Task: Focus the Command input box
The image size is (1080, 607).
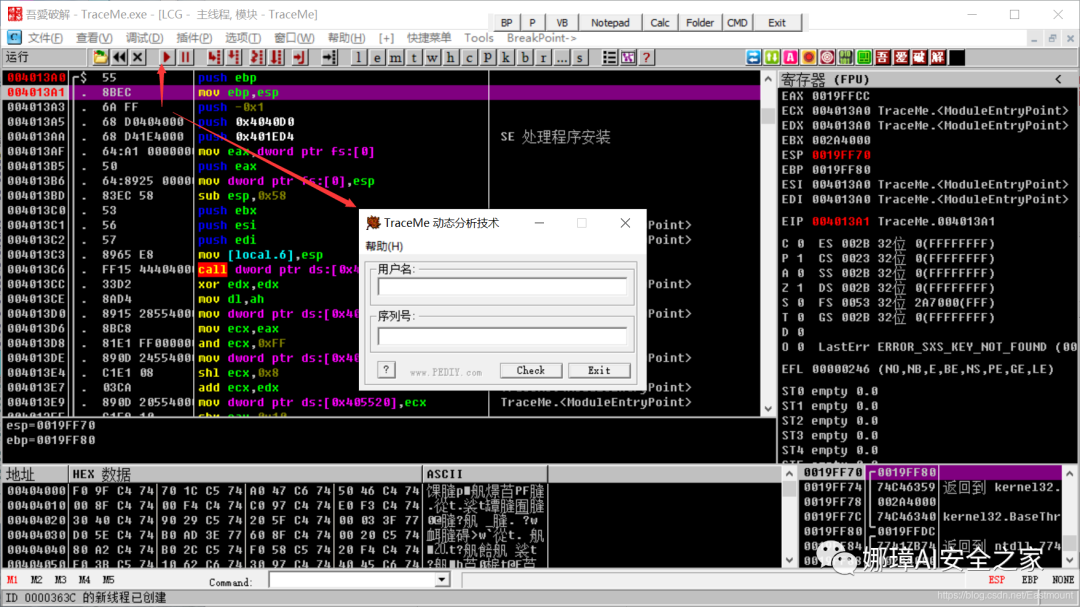Action: click(352, 580)
